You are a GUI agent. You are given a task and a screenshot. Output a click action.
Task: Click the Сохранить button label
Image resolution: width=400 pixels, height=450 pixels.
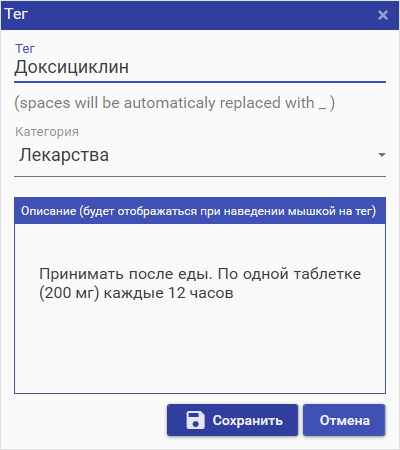pos(248,420)
